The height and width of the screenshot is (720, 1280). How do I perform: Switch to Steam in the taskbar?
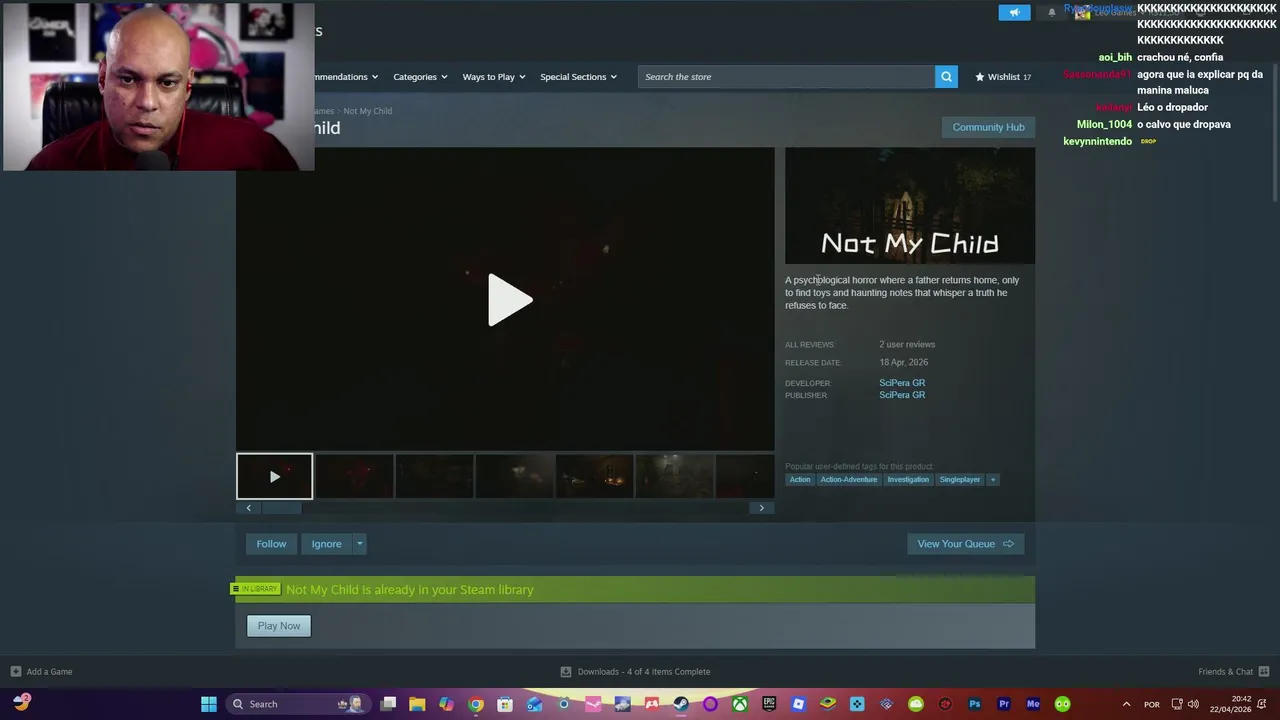tap(681, 704)
